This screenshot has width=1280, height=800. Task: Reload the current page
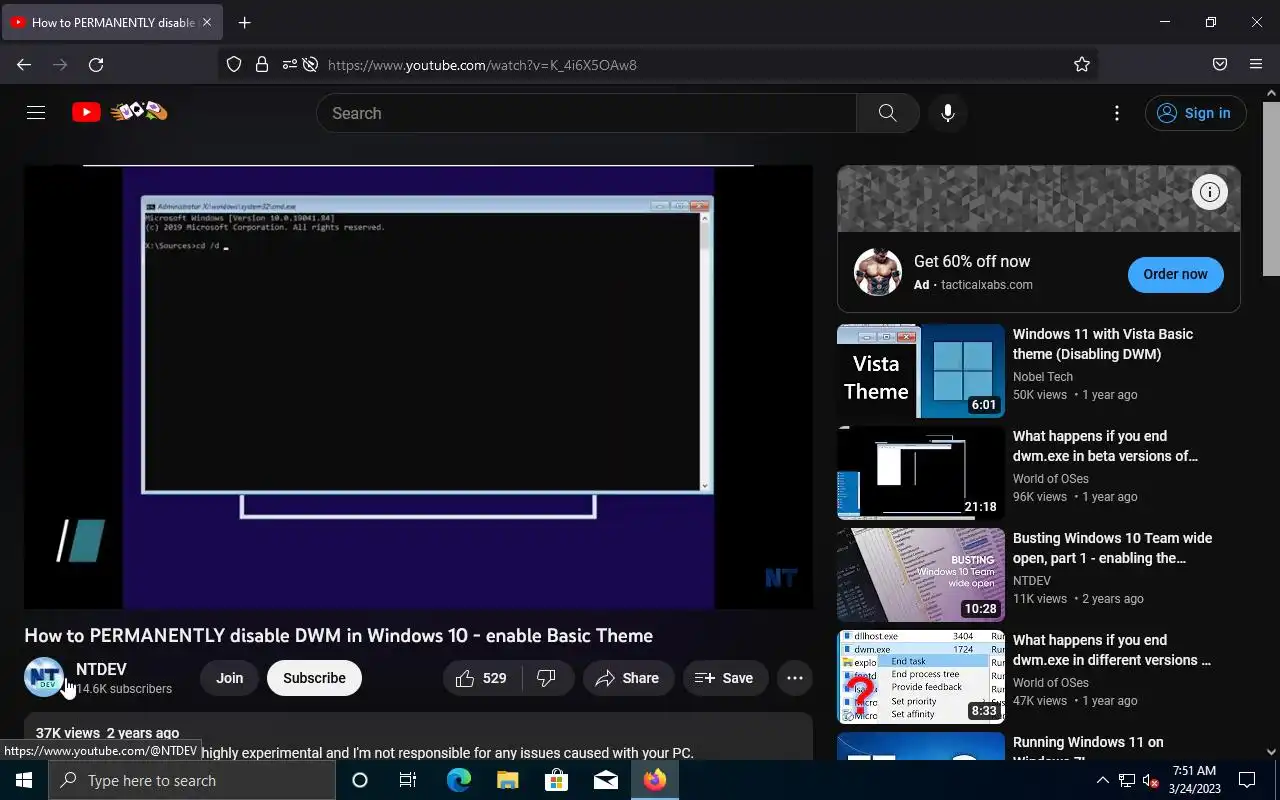pos(96,64)
